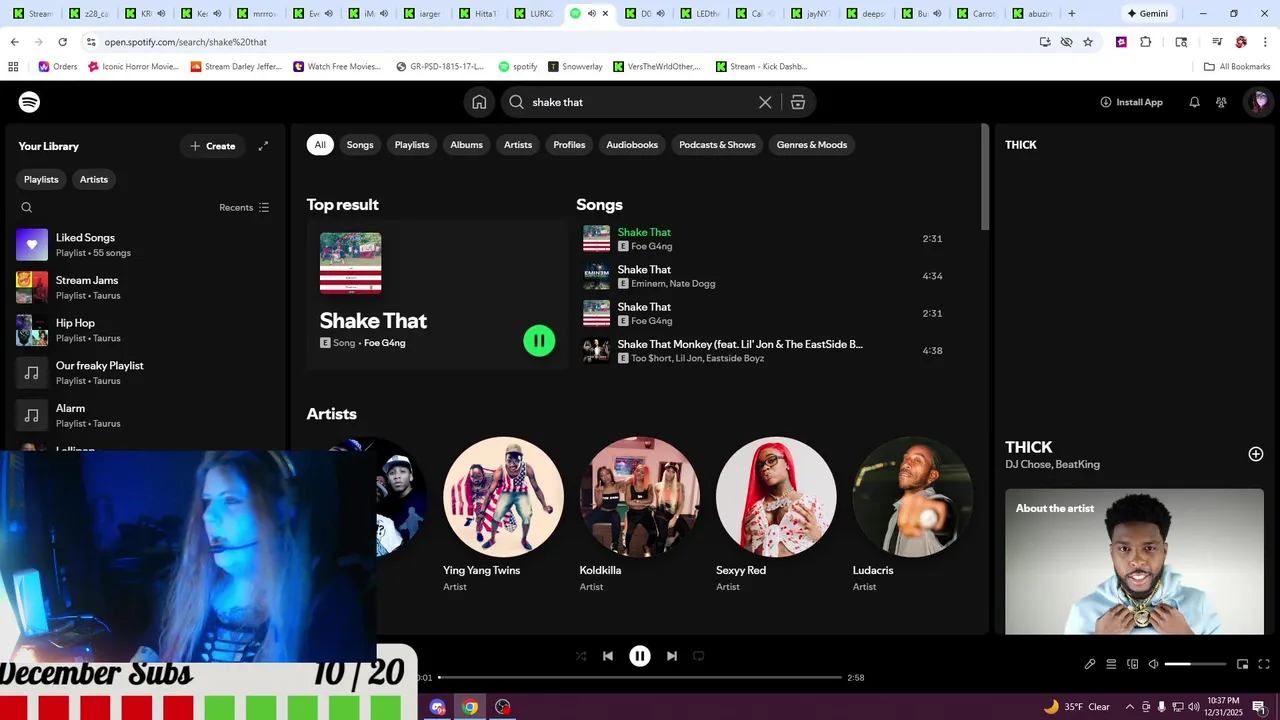Open the notifications bell in Spotify
1280x720 pixels.
pyautogui.click(x=1194, y=102)
